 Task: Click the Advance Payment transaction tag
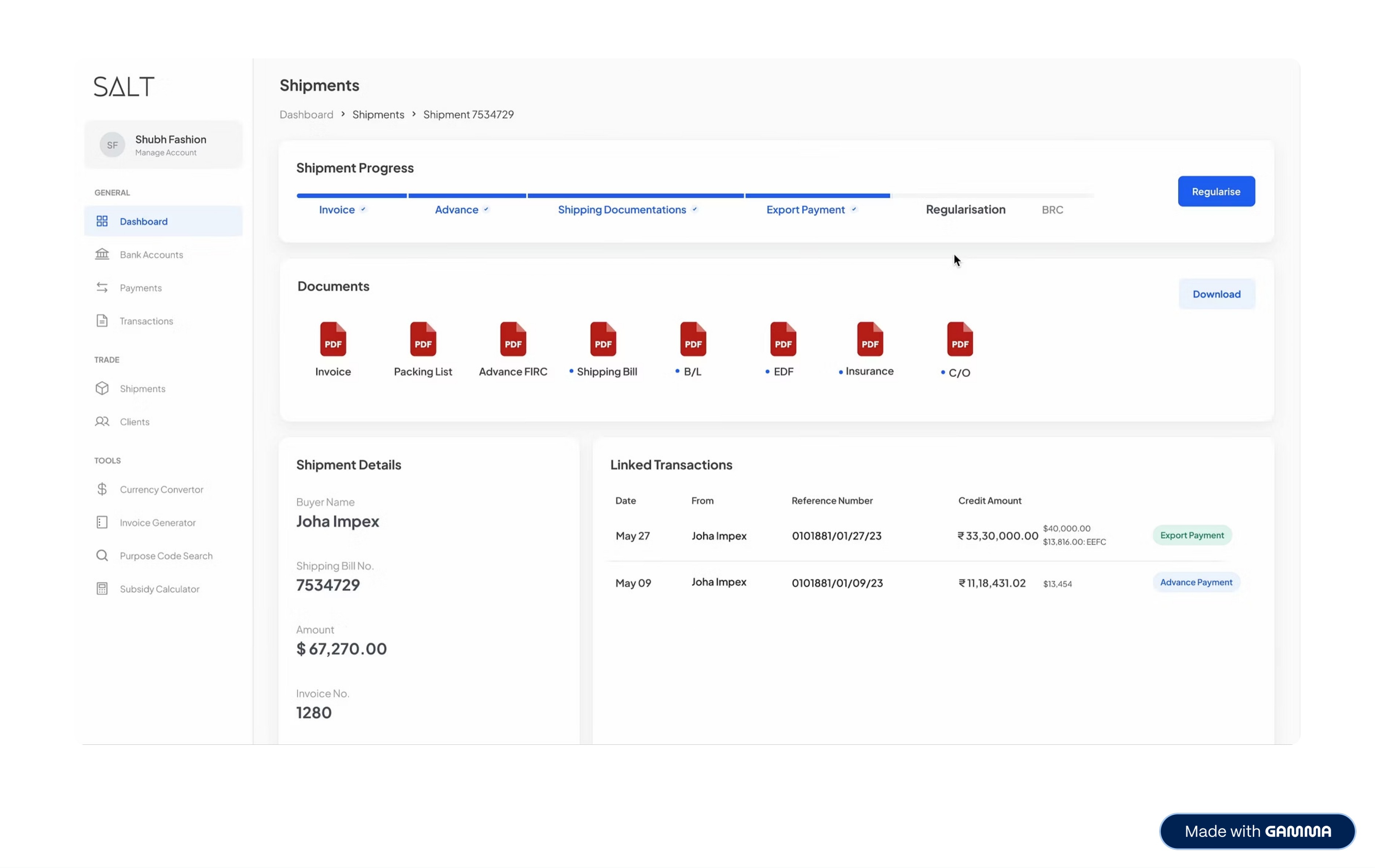tap(1196, 582)
